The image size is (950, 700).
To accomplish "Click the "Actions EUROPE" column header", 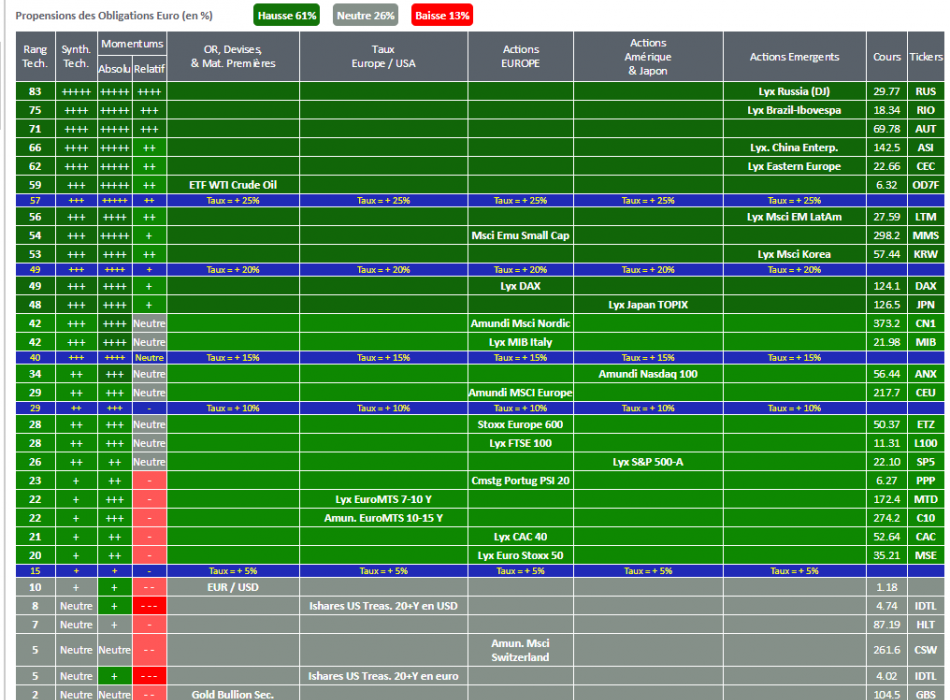I will coord(520,56).
